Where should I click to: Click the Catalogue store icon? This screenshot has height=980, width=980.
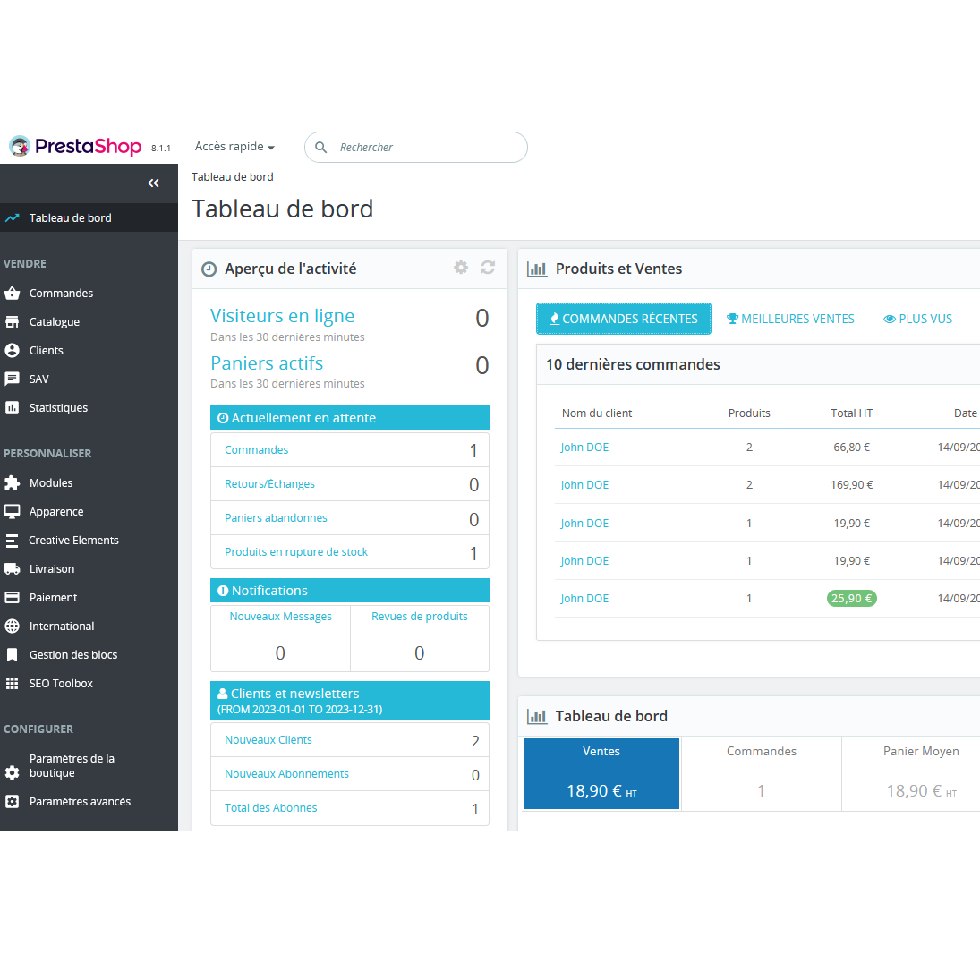(x=12, y=322)
